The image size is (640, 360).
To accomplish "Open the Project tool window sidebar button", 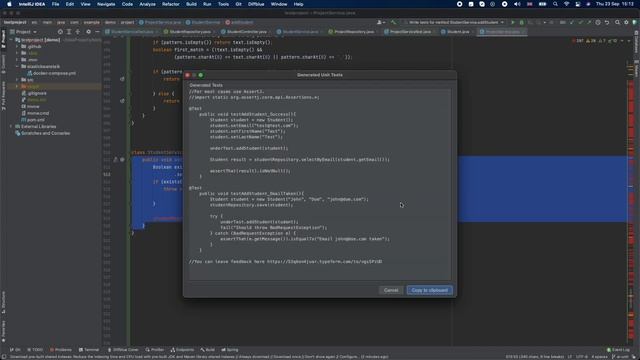I will click(x=3, y=40).
